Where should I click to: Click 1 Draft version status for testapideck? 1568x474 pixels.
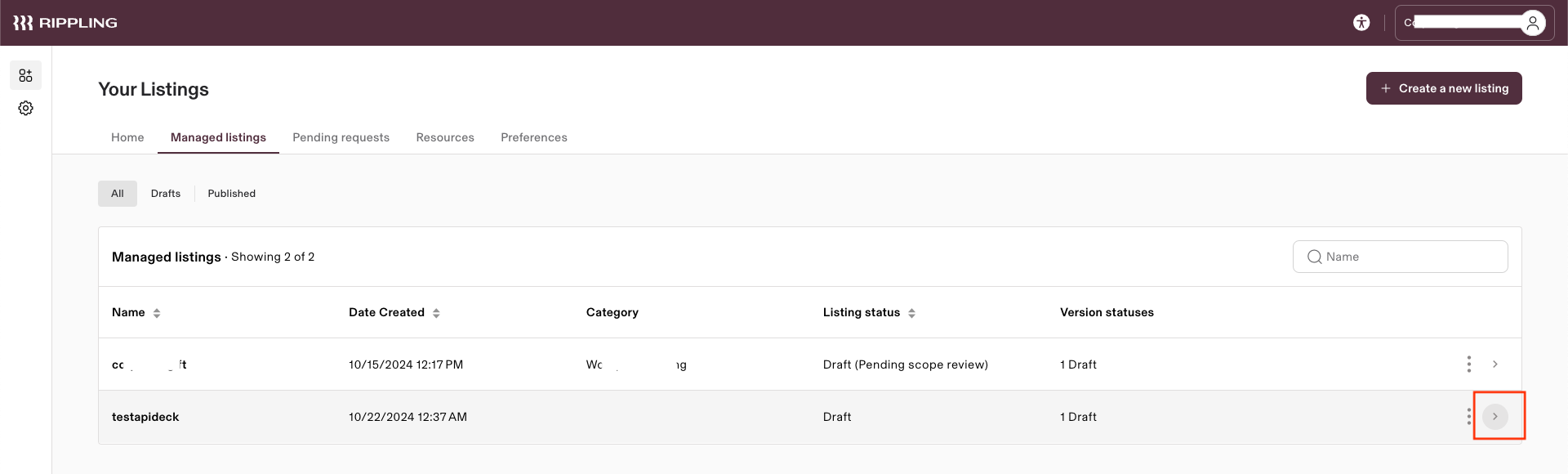coord(1078,417)
